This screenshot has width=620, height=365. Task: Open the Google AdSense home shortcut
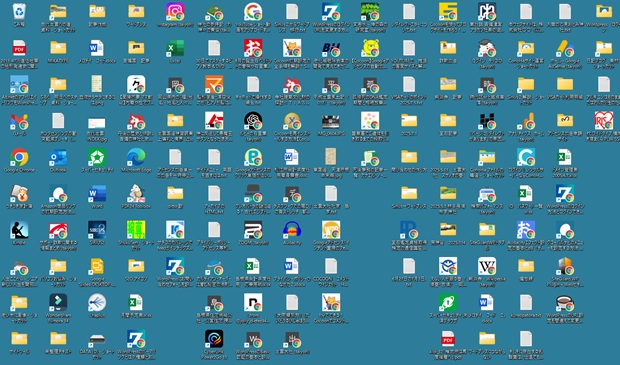[x=565, y=48]
